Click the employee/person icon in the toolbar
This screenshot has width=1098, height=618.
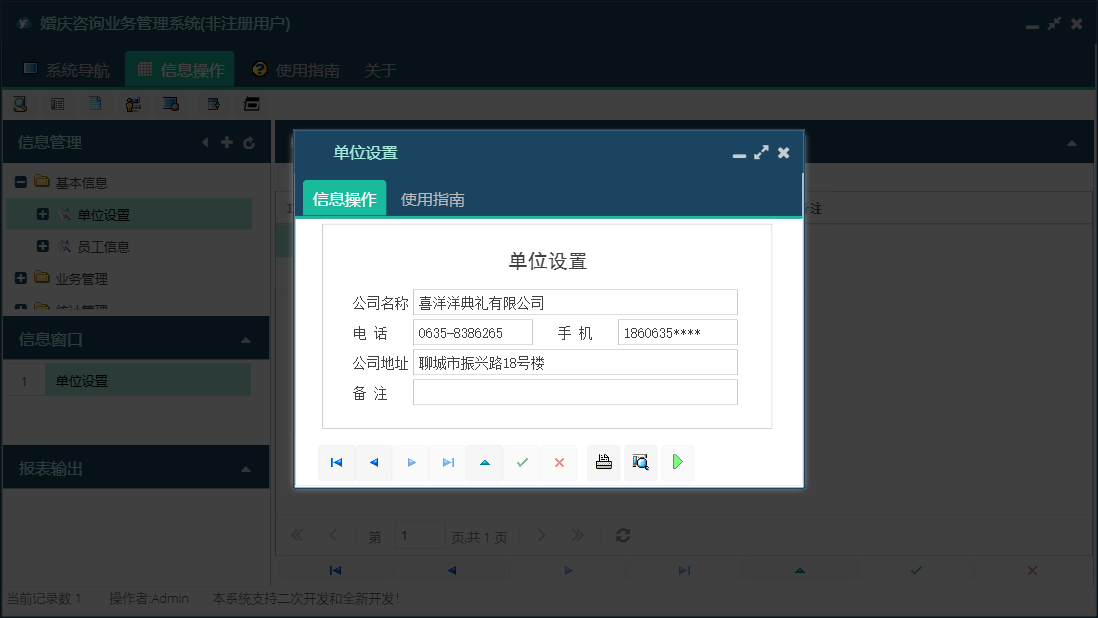point(133,103)
